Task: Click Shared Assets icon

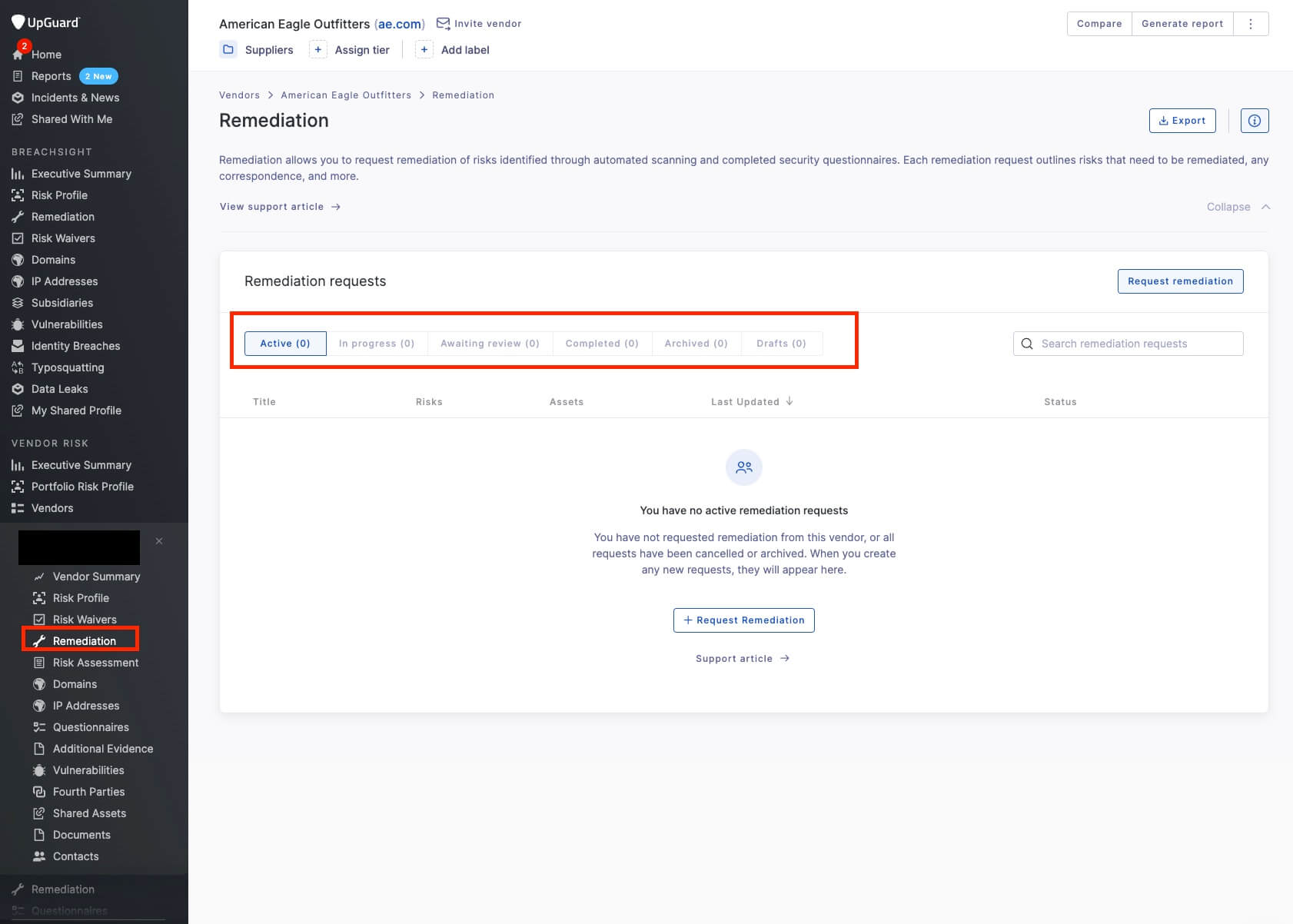Action: (39, 813)
